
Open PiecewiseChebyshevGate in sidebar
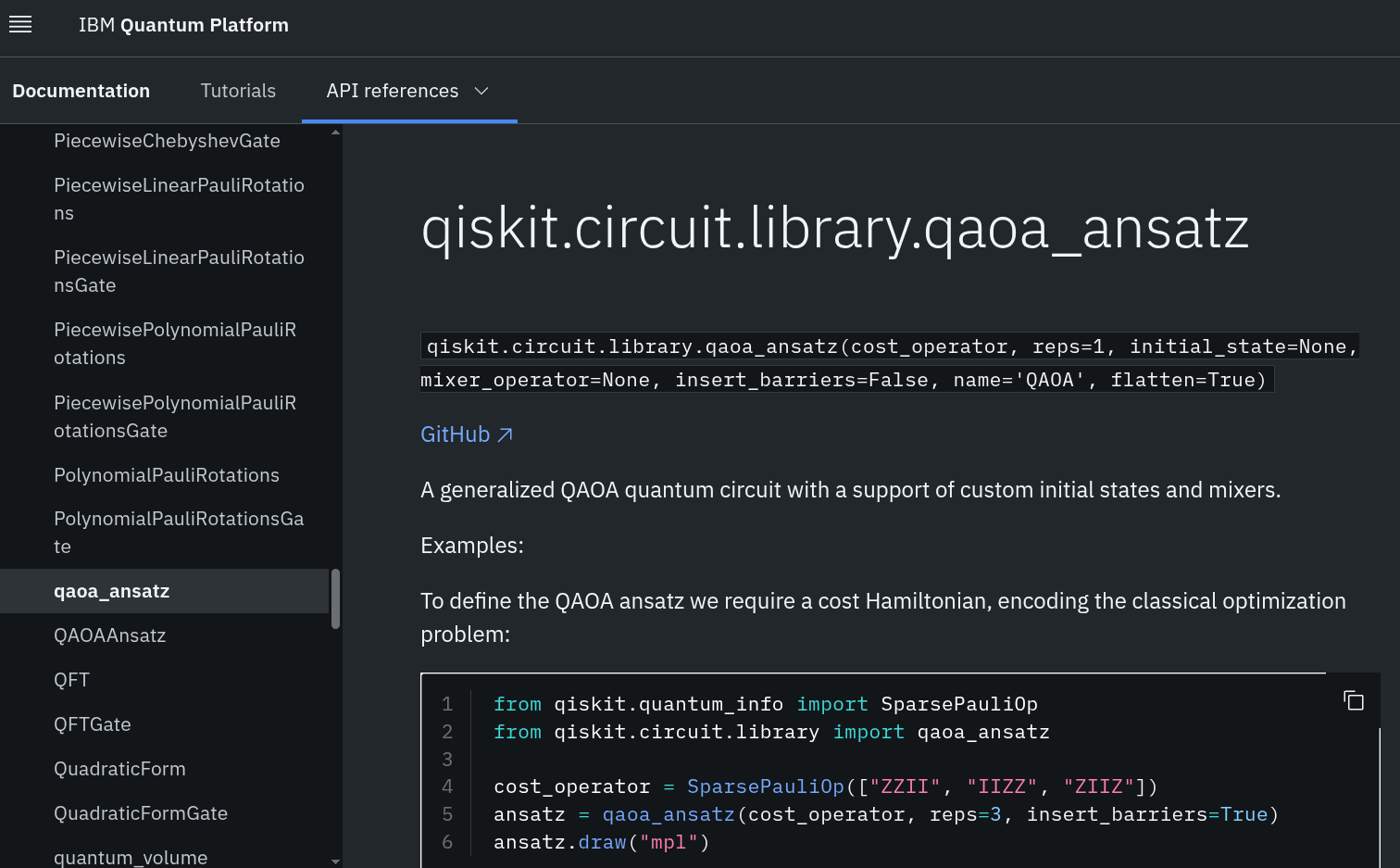coord(167,141)
